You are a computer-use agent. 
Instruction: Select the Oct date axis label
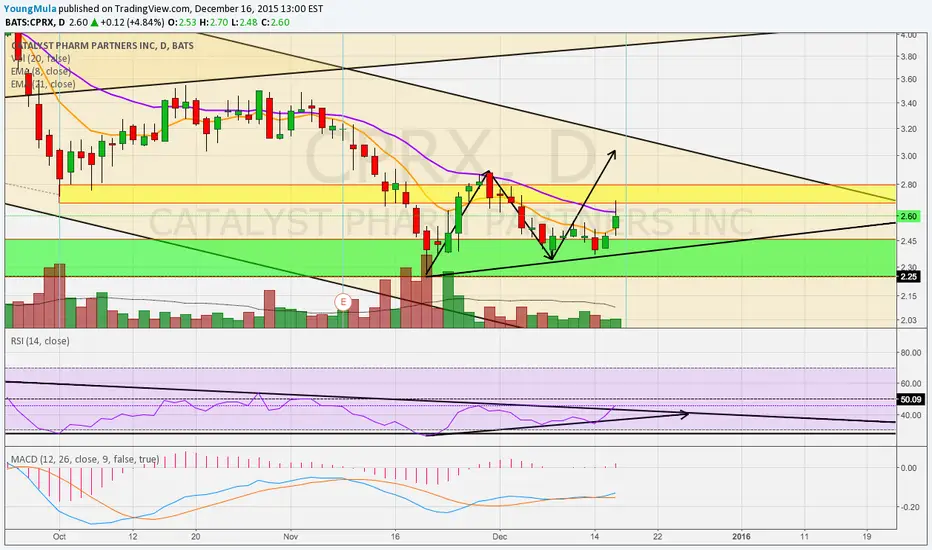(x=59, y=536)
